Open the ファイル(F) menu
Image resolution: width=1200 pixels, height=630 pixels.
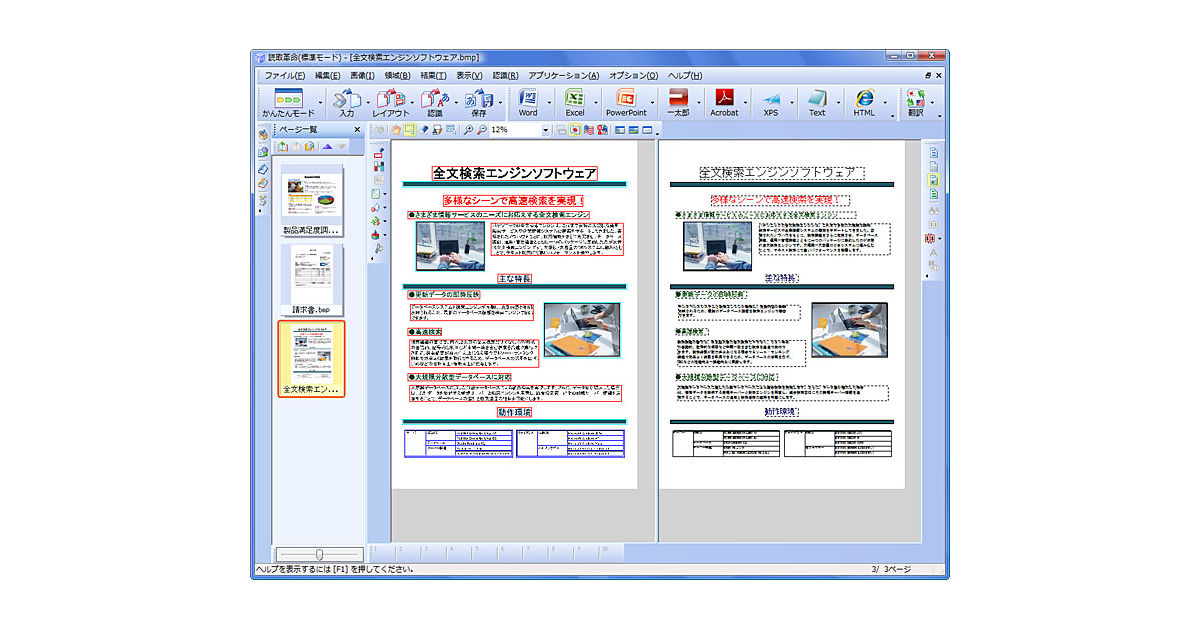click(x=285, y=76)
